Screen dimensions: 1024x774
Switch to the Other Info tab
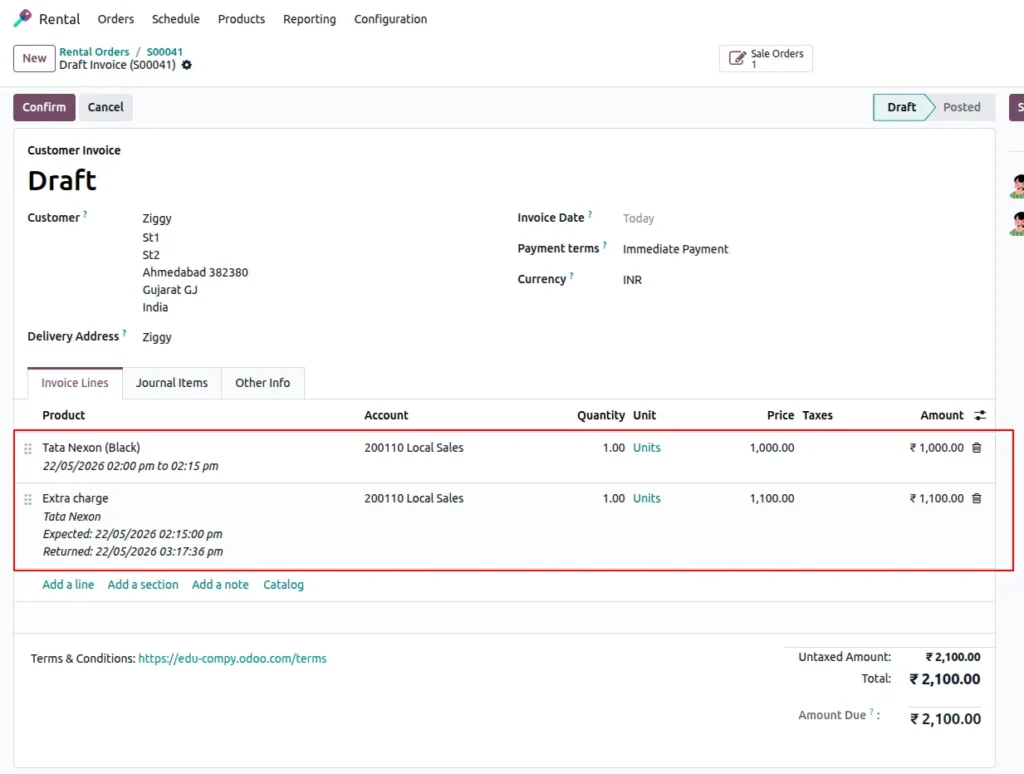[263, 383]
